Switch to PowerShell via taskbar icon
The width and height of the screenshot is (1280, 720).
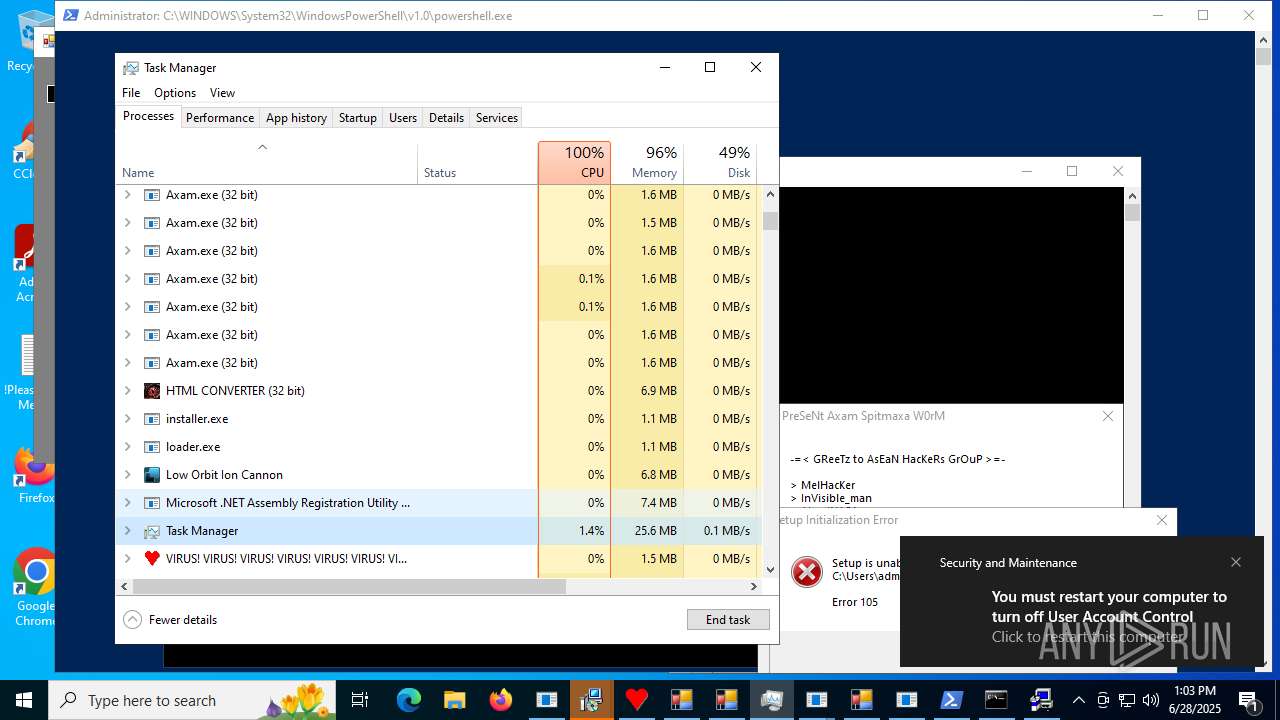[x=950, y=700]
